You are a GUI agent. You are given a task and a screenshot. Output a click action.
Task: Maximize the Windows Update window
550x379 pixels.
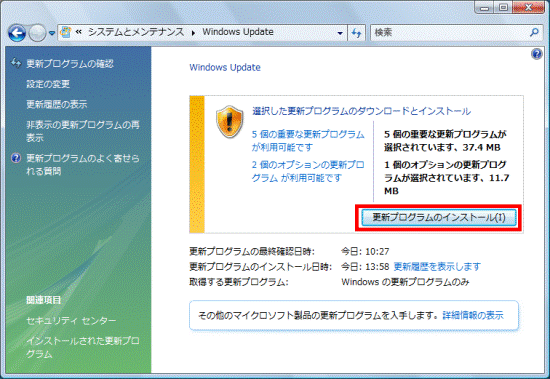click(503, 8)
